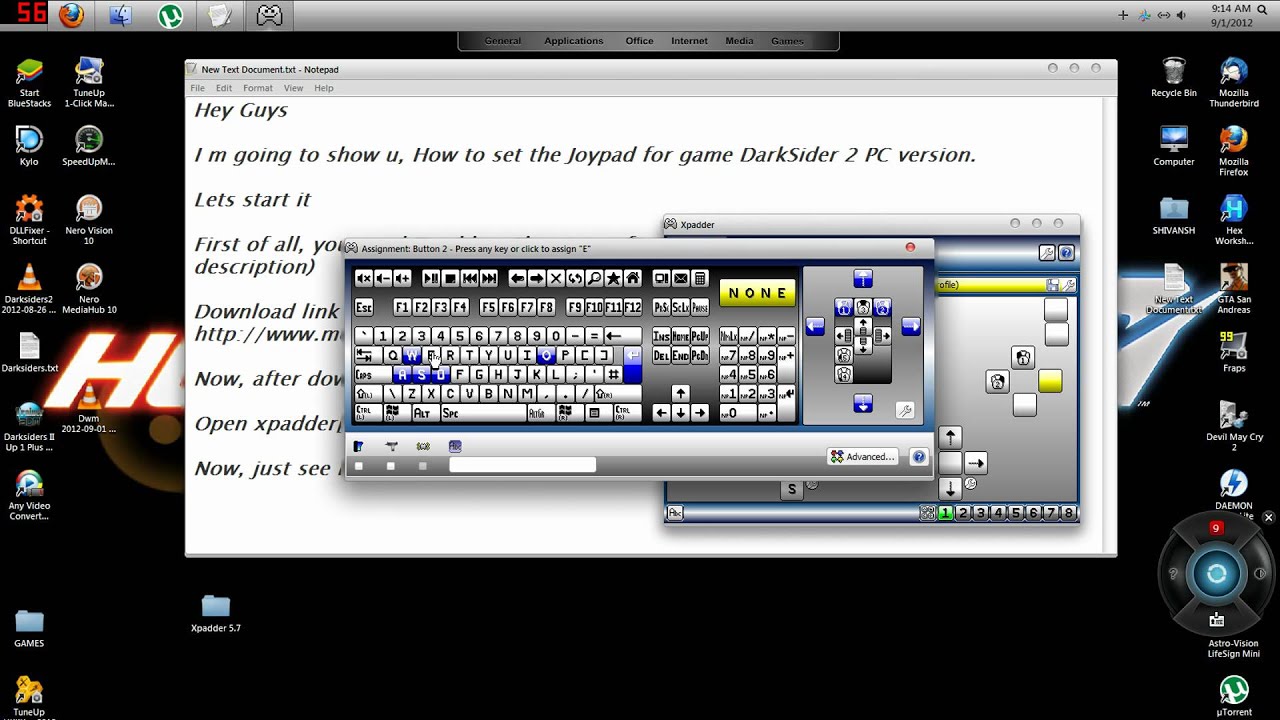The width and height of the screenshot is (1280, 720).
Task: Assign left mouse button 1 icon
Action: pyautogui.click(x=844, y=307)
